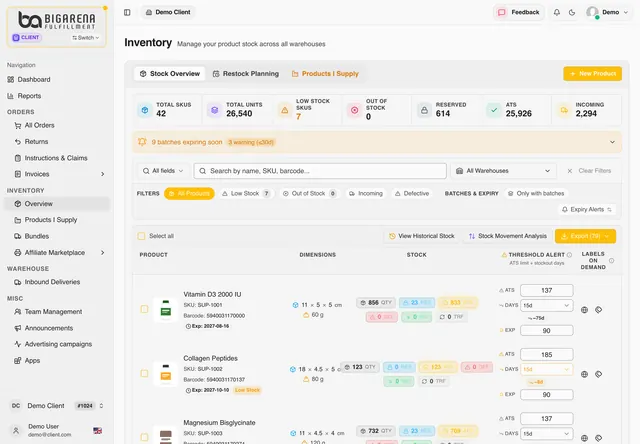Click the Vitamin D3 globe icon
Screen dimensions: 640x444
(x=584, y=310)
